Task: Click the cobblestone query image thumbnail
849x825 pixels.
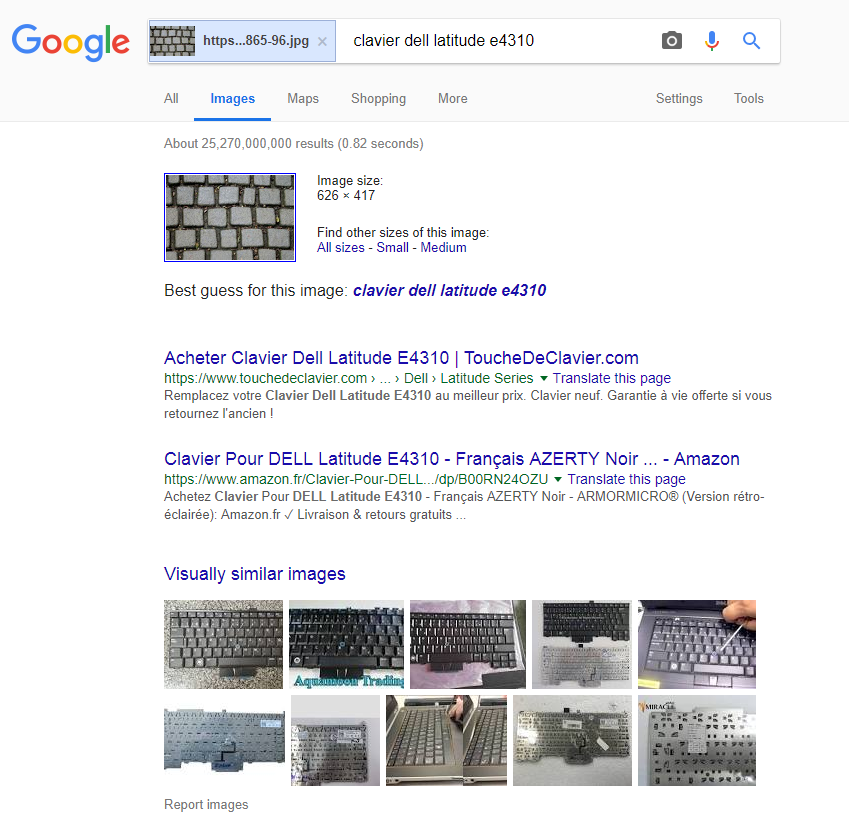Action: click(230, 217)
